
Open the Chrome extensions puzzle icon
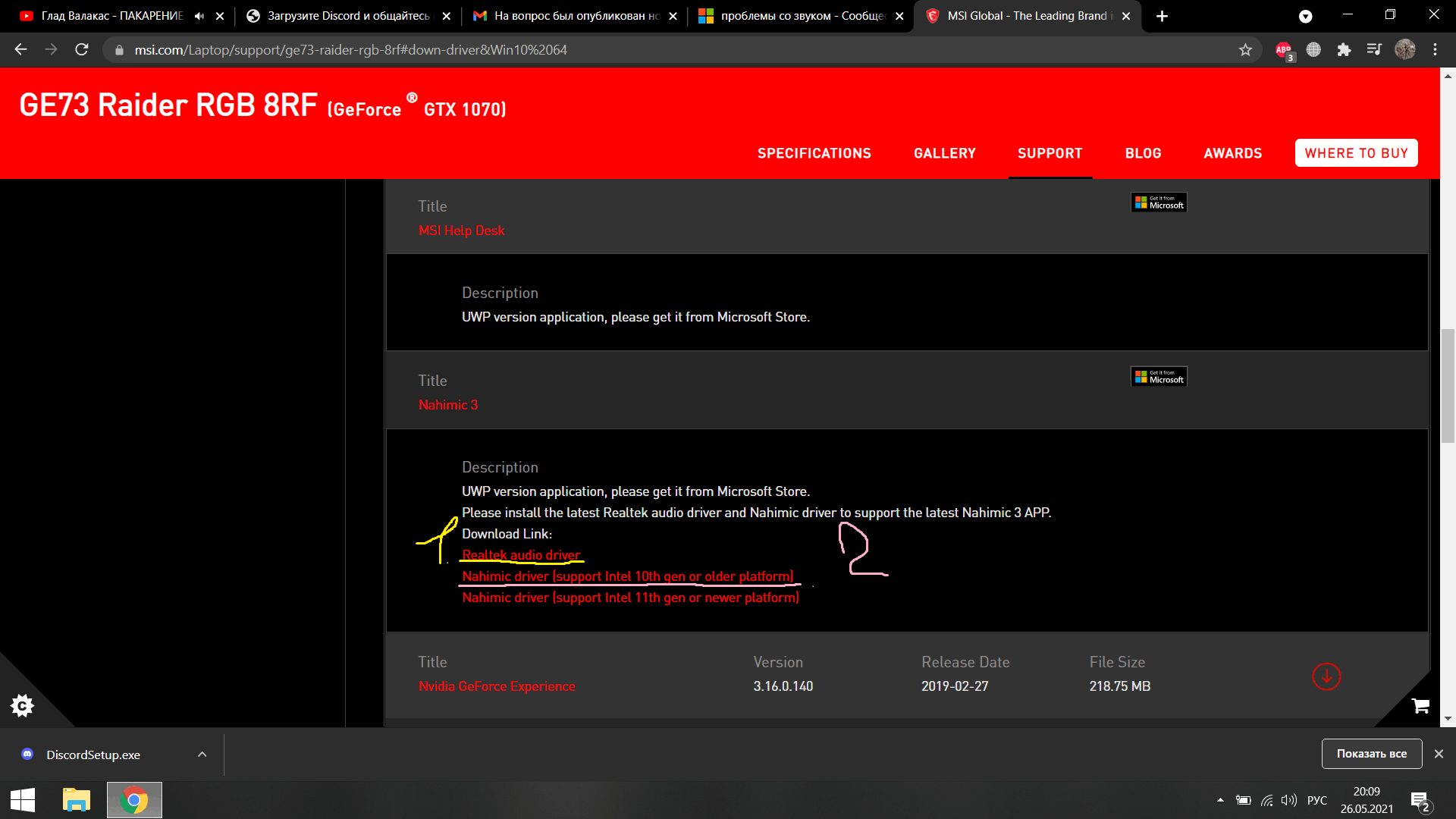pyautogui.click(x=1344, y=49)
